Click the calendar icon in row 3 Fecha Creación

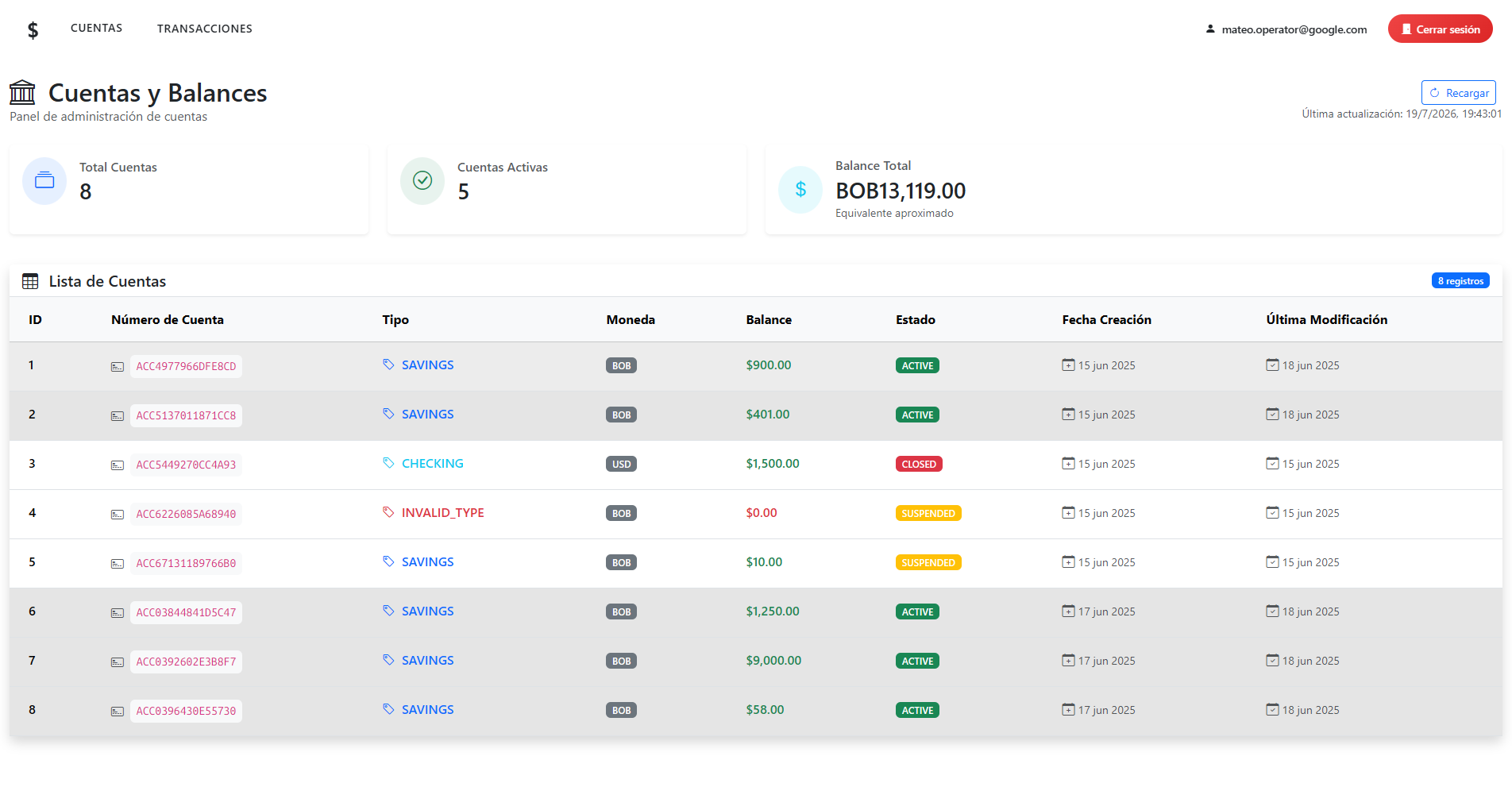1068,463
